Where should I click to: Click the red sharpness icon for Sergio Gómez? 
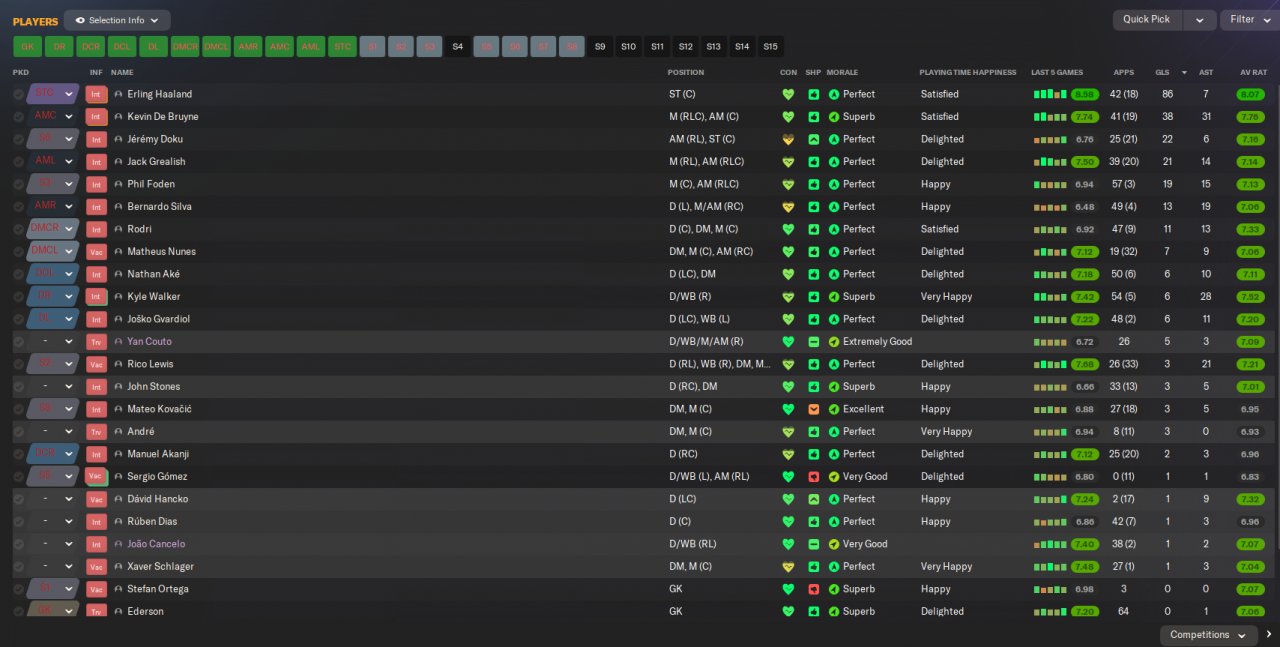(814, 477)
